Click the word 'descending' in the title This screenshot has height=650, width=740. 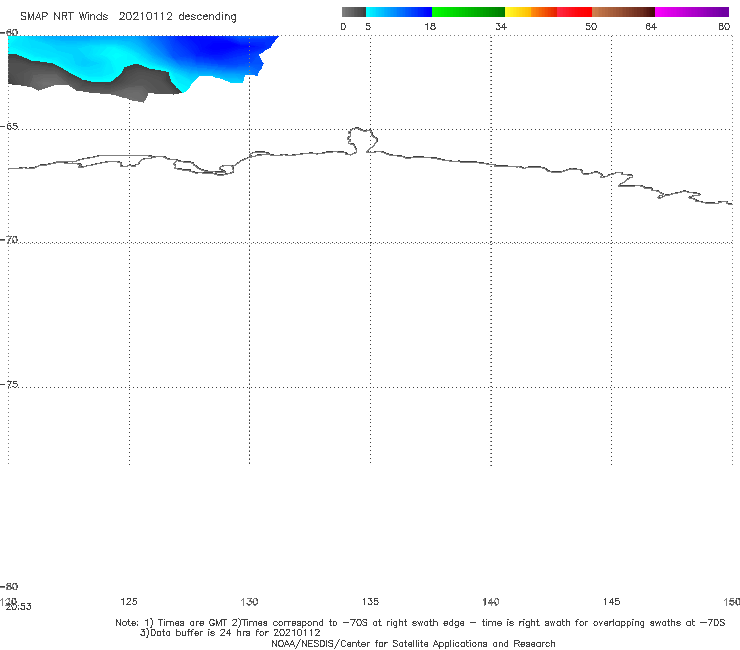[x=208, y=17]
